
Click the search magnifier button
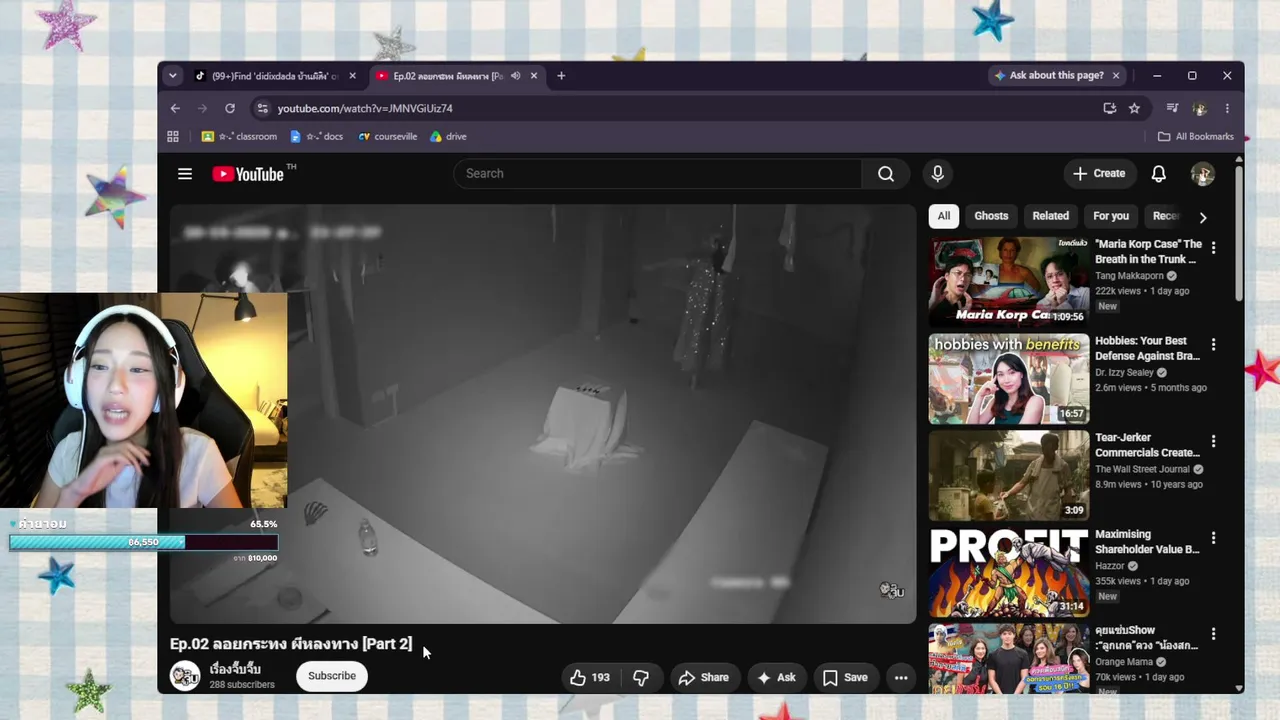pos(886,174)
